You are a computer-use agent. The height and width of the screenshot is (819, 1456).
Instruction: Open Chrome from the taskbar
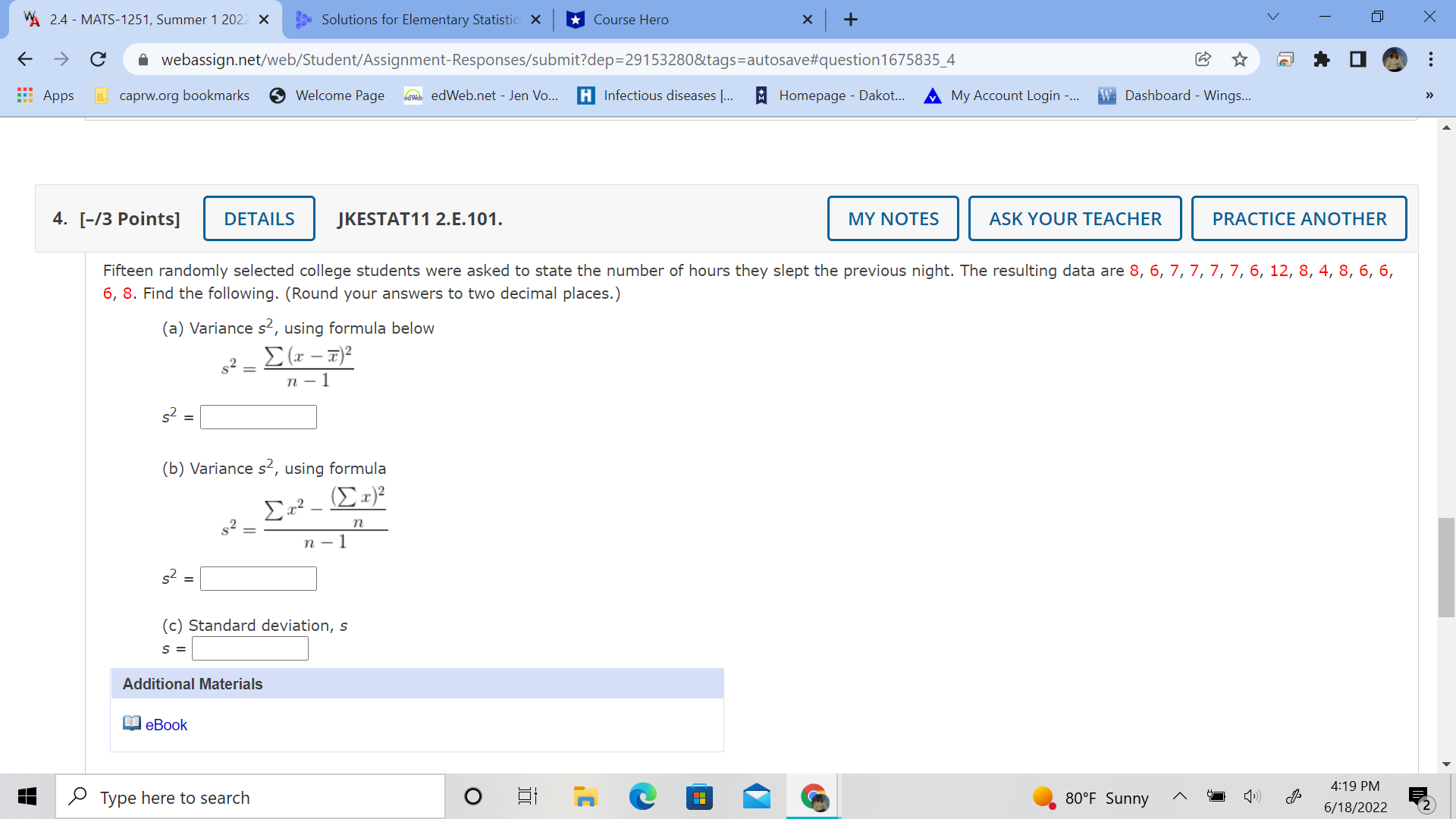tap(813, 796)
